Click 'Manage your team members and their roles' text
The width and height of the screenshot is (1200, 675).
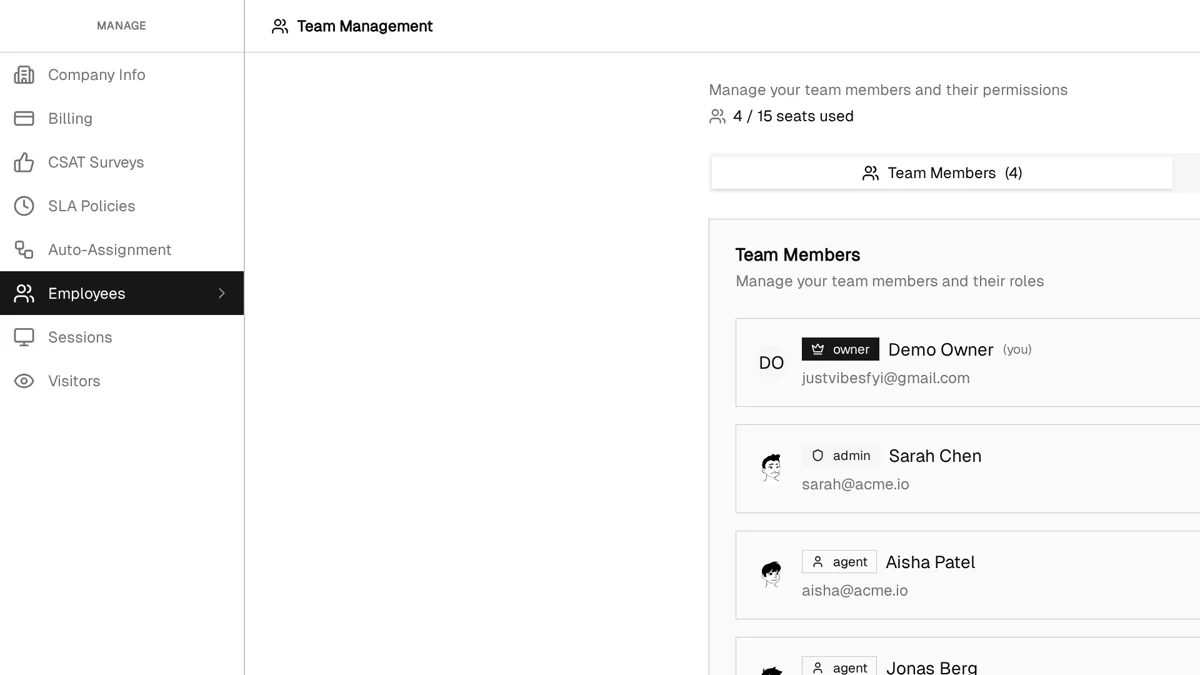point(890,281)
